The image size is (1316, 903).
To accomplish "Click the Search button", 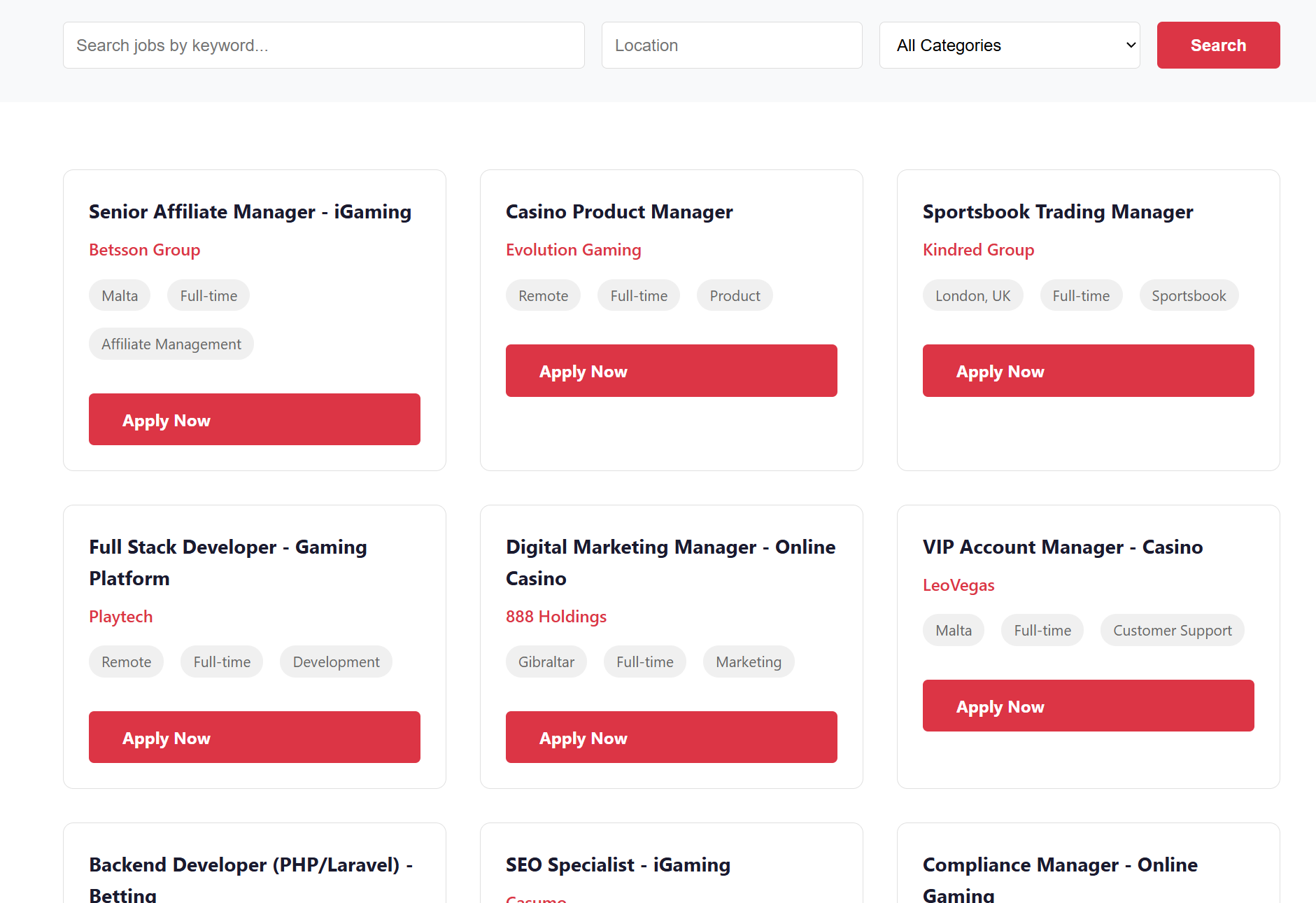I will coord(1218,45).
